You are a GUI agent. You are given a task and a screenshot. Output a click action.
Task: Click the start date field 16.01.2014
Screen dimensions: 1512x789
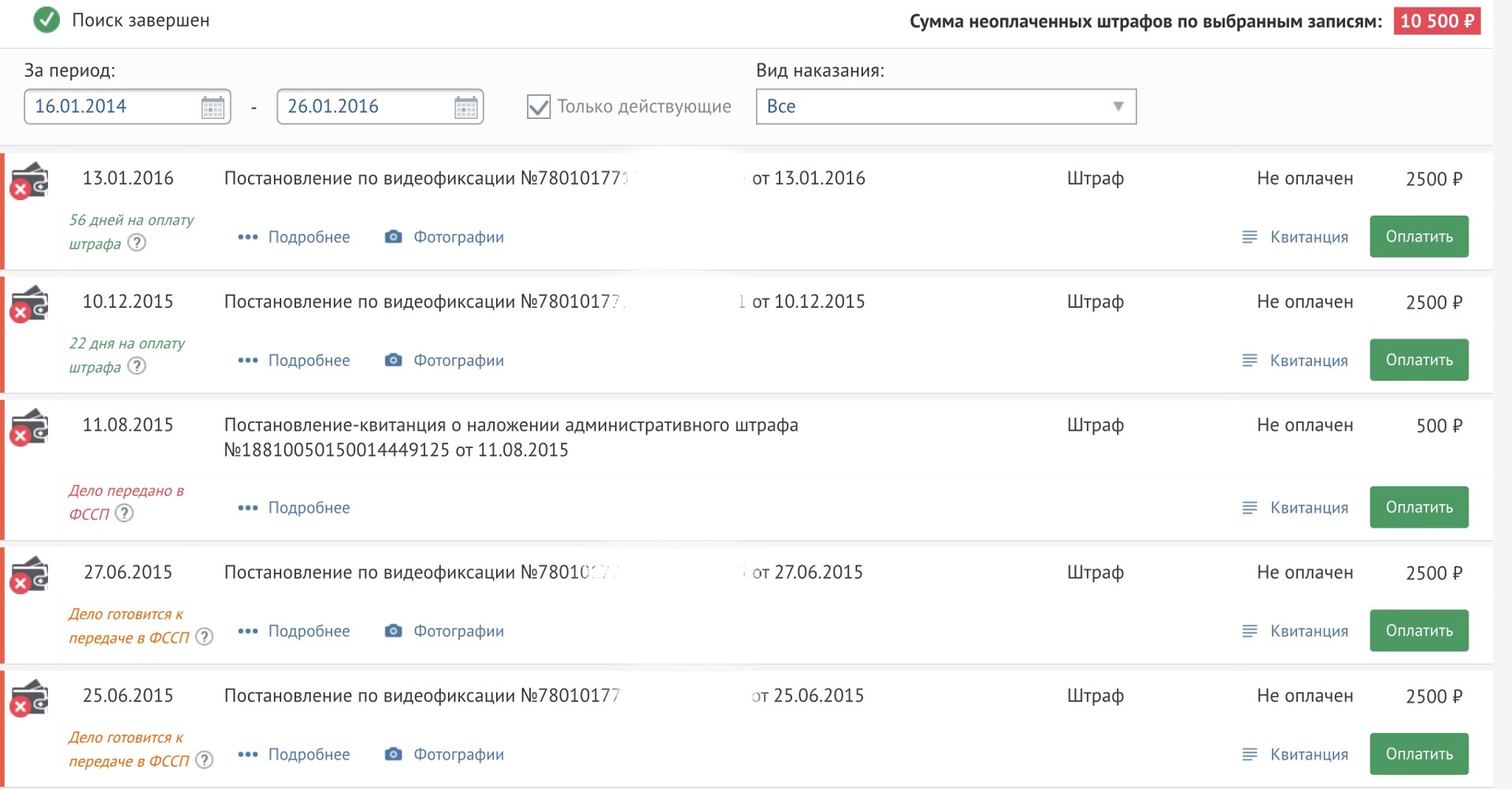click(110, 107)
